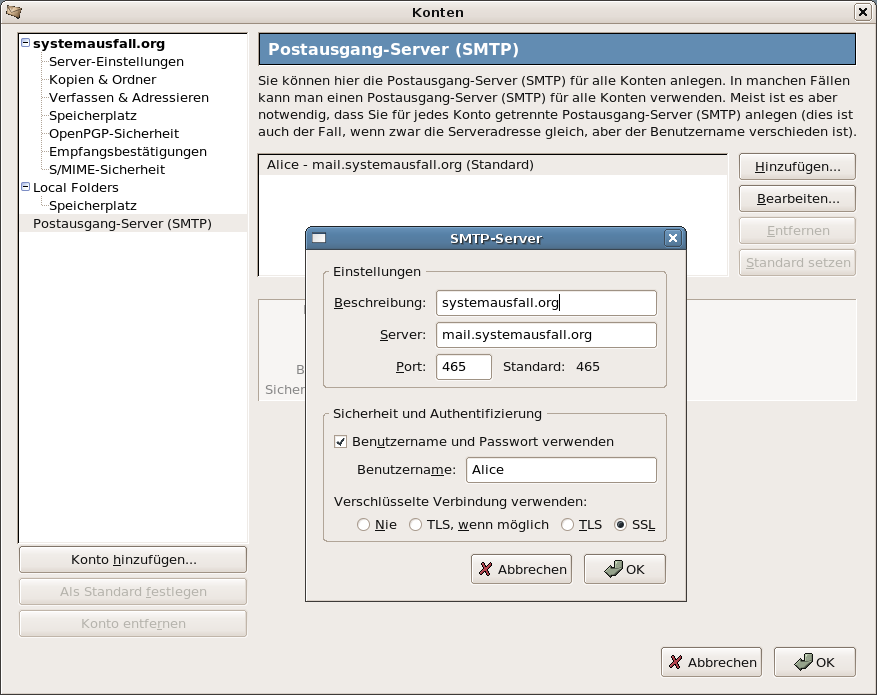Focus the Benutzername input field
This screenshot has width=877, height=695.
[x=562, y=470]
